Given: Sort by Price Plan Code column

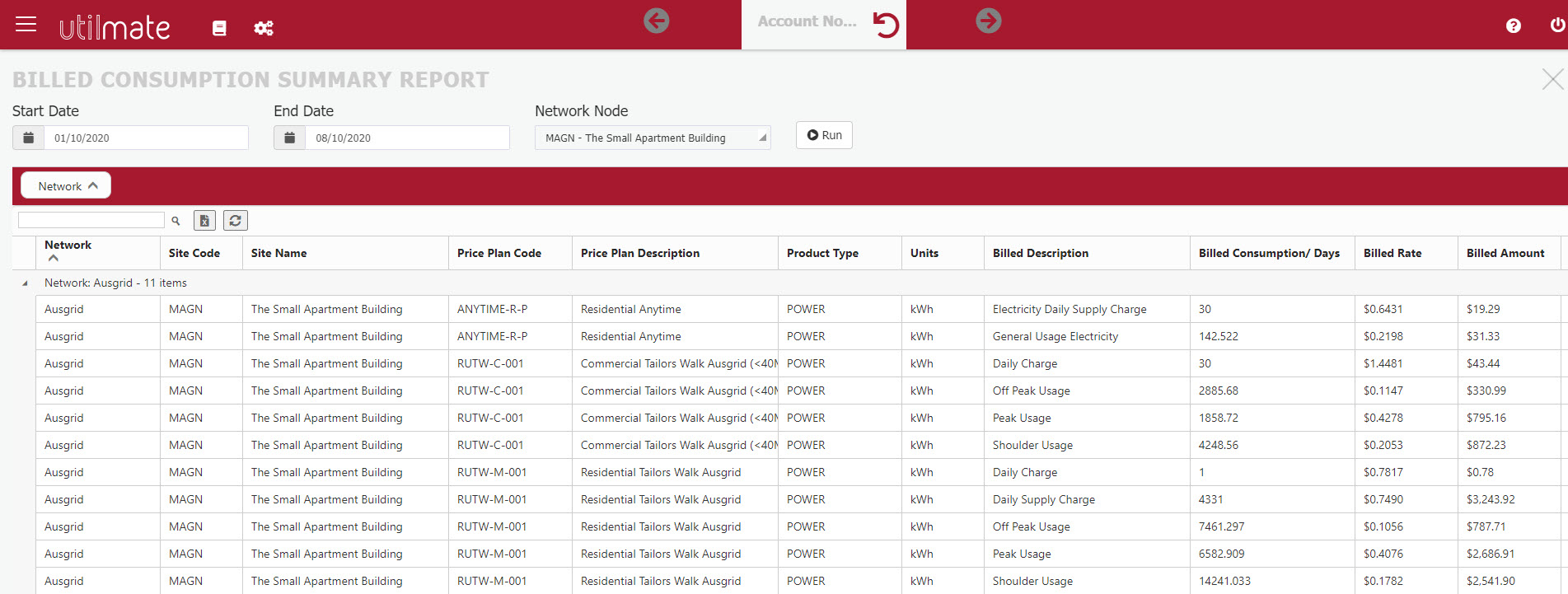Looking at the screenshot, I should tap(498, 253).
